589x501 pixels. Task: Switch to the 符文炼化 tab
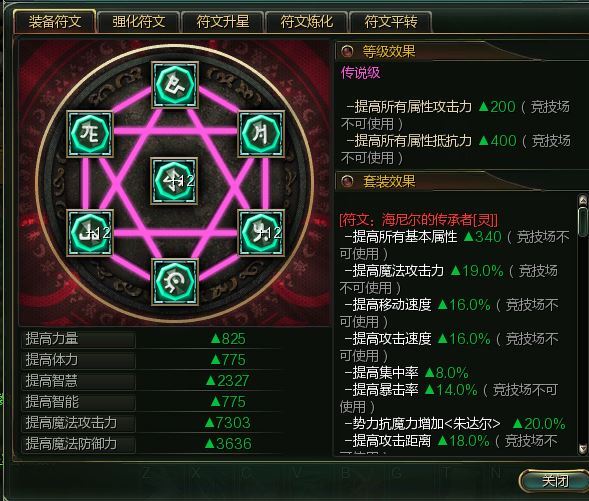pyautogui.click(x=307, y=21)
